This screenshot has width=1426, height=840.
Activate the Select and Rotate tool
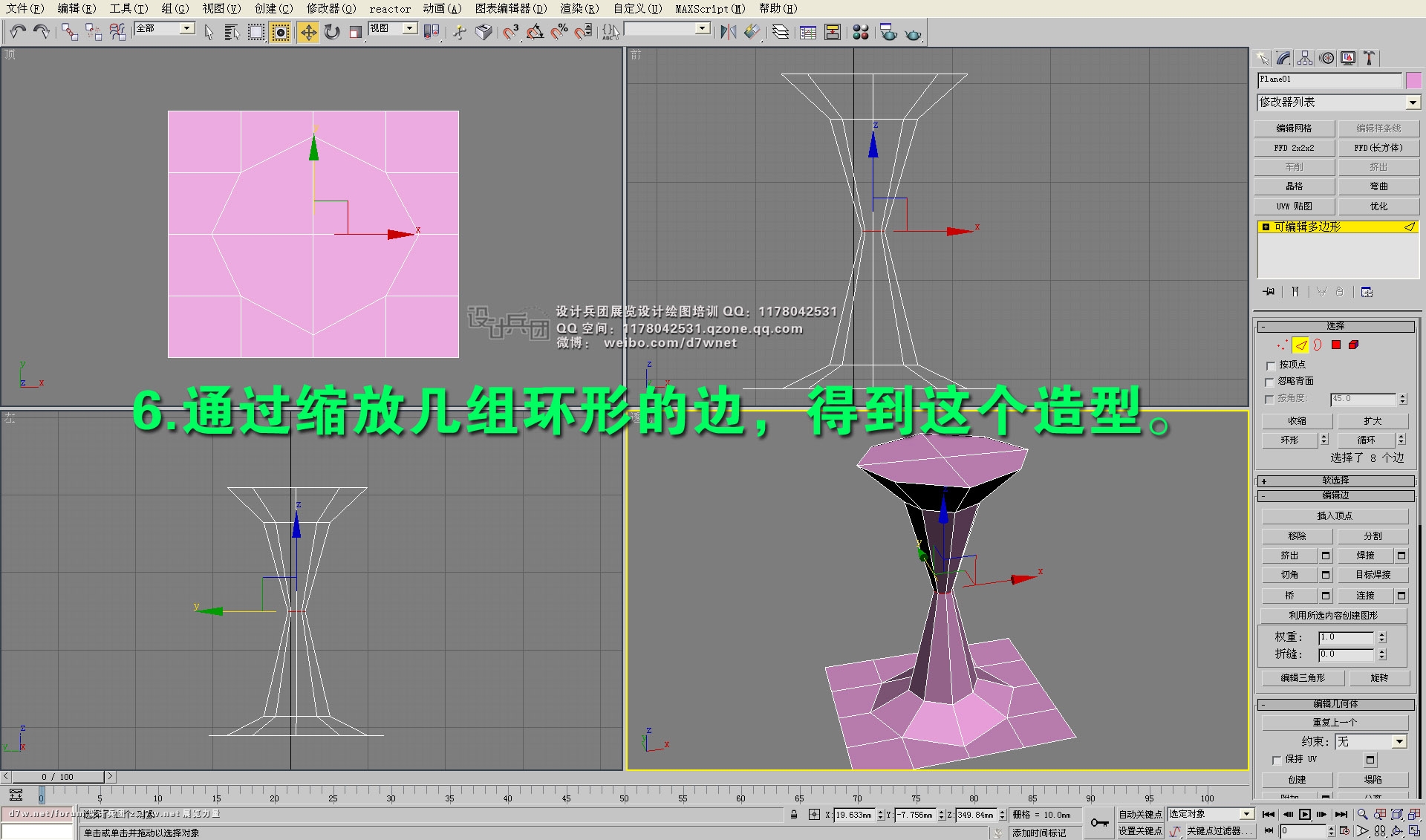tap(332, 32)
